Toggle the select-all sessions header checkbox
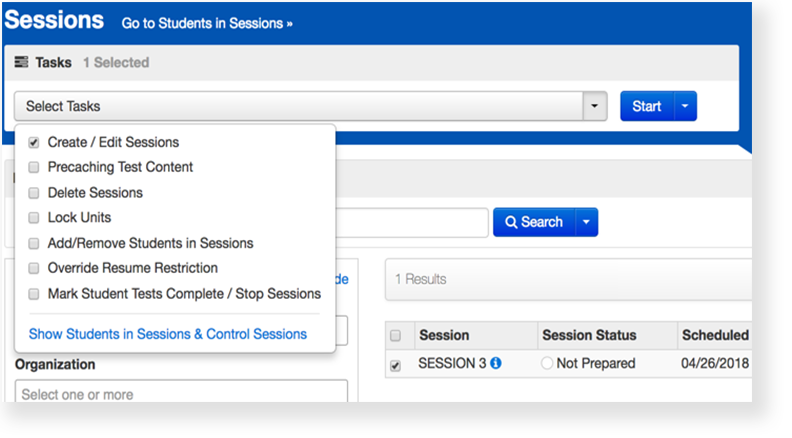This screenshot has width=792, height=438. click(x=395, y=335)
